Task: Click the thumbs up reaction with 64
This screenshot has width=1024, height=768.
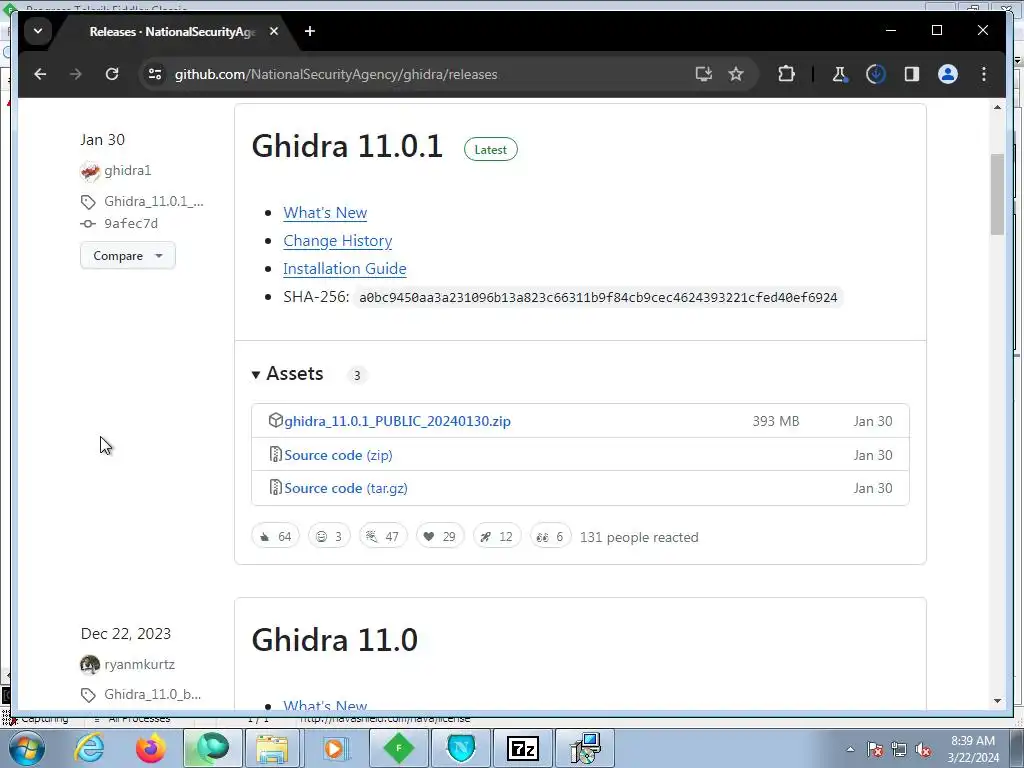Action: click(x=276, y=537)
